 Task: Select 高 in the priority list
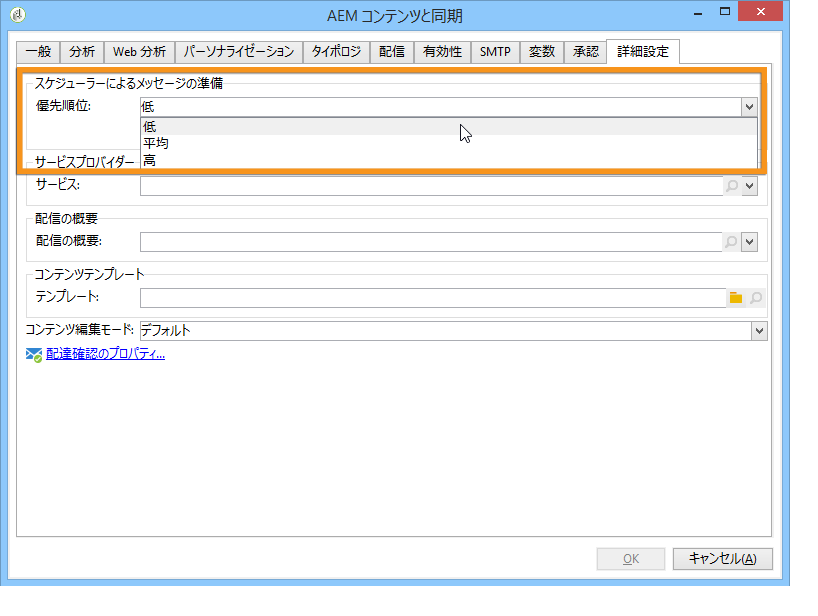point(449,160)
